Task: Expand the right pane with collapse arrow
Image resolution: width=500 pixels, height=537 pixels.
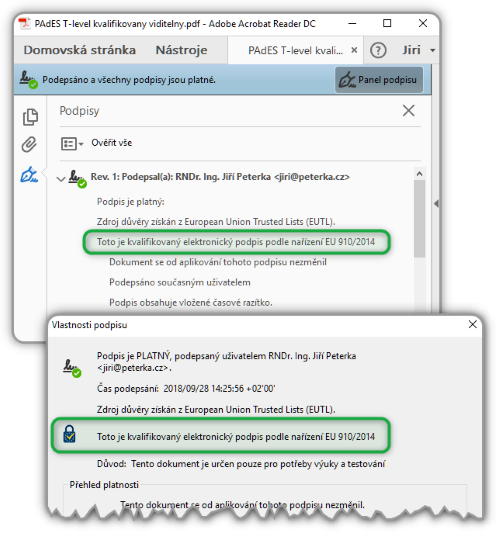Action: pyautogui.click(x=436, y=204)
